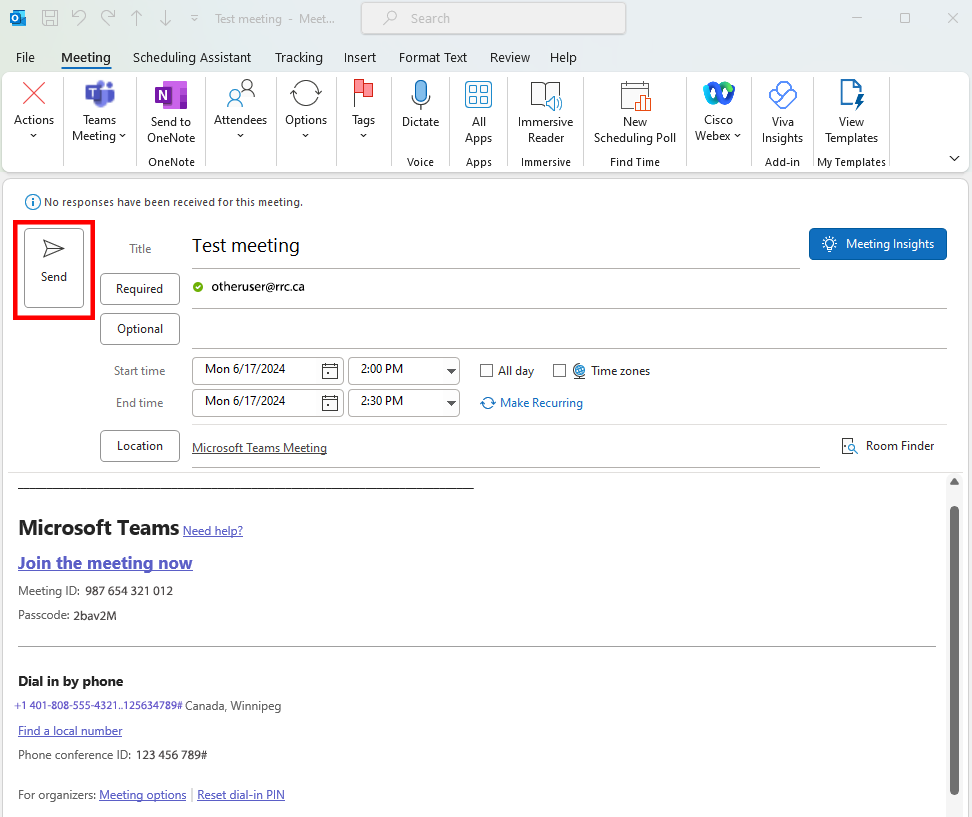The image size is (972, 817).
Task: Launch New Scheduling Poll
Action: tap(634, 112)
